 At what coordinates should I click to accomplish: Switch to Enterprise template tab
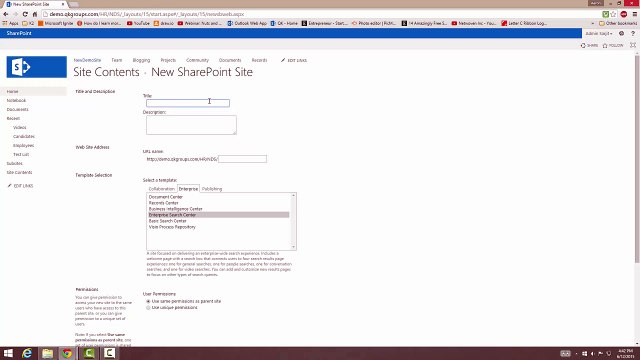coord(188,189)
